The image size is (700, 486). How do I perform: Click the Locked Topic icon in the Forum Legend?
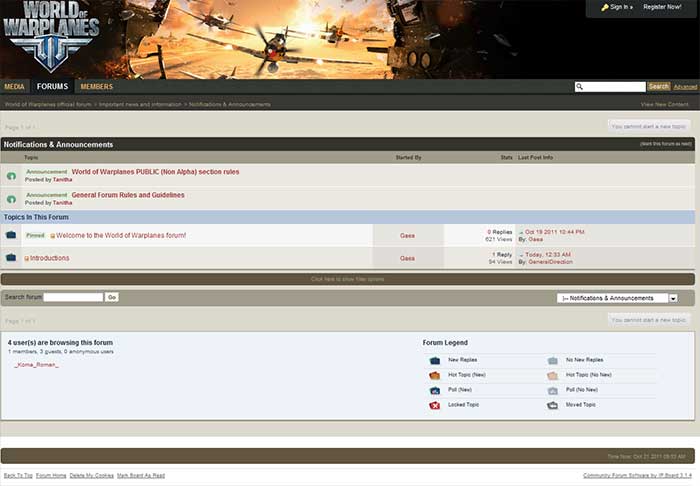435,405
